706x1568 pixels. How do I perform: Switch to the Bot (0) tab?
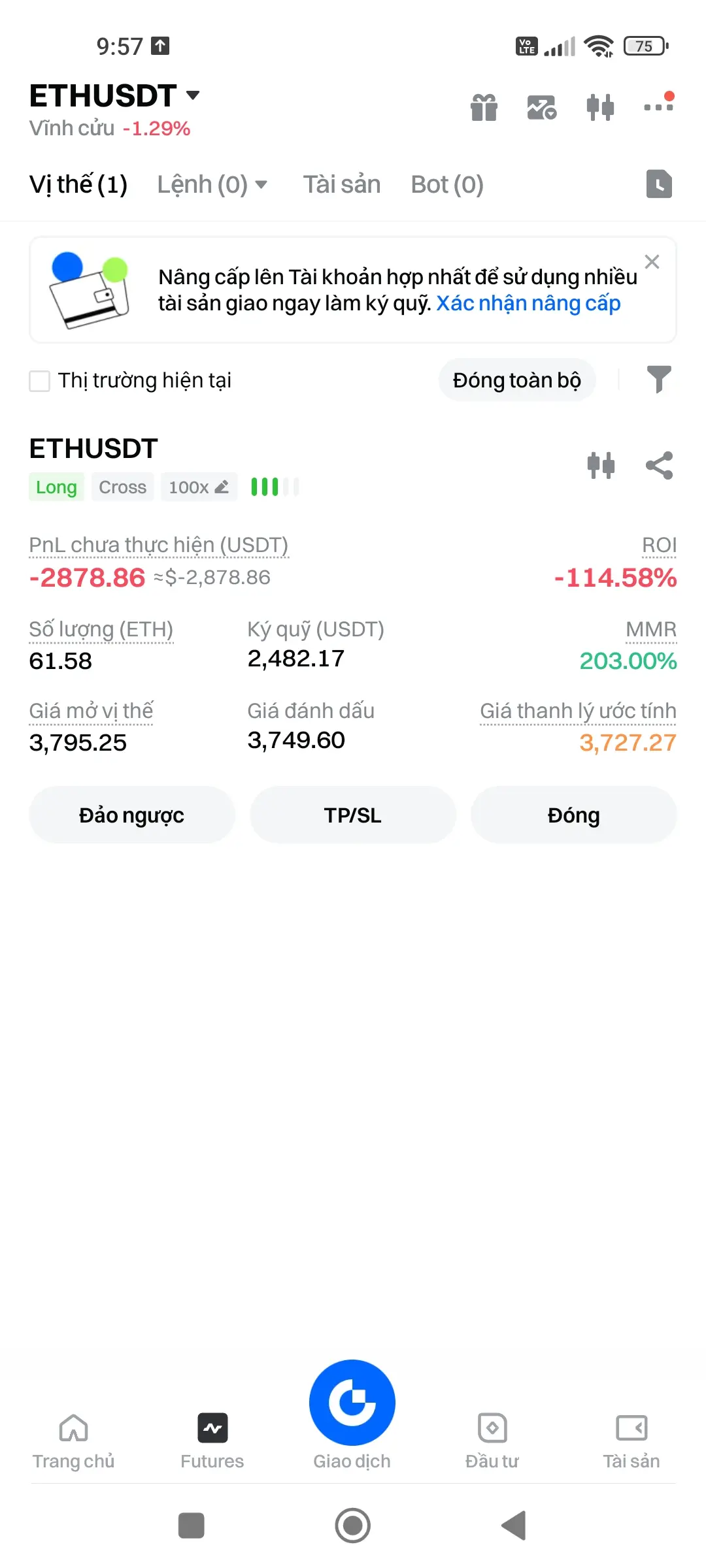(447, 185)
